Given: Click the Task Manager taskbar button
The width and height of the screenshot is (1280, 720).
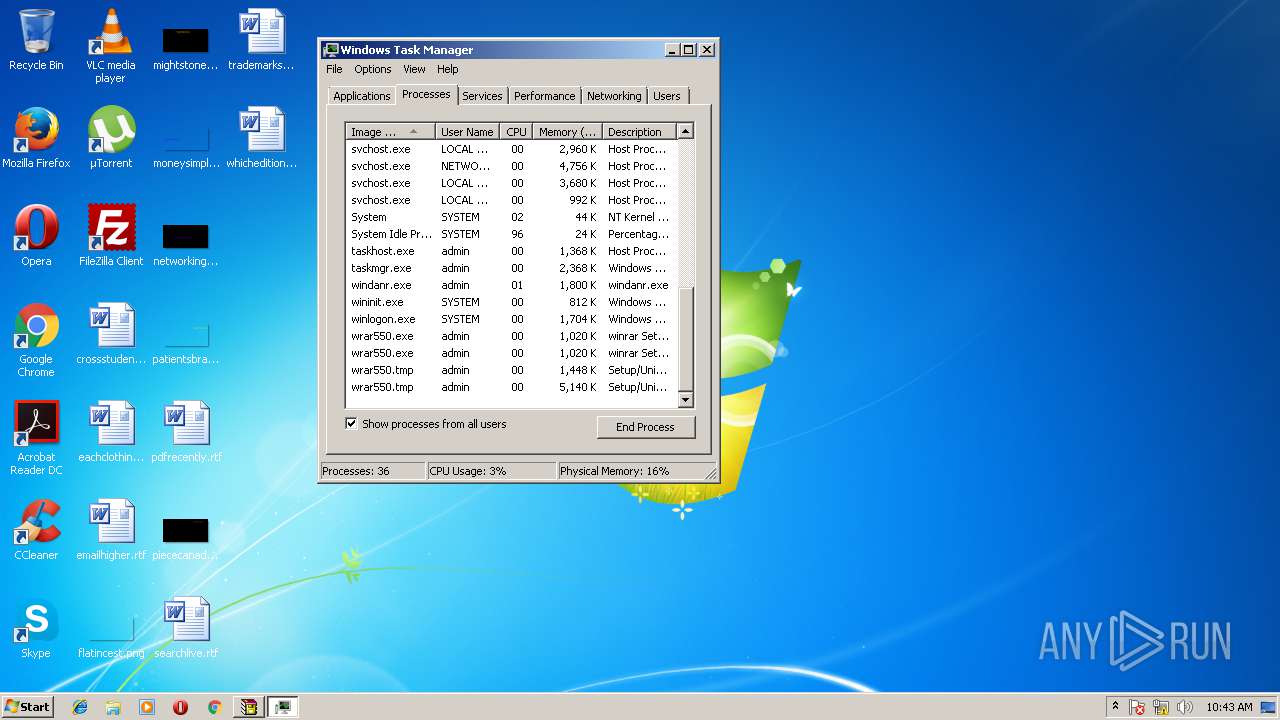Looking at the screenshot, I should click(283, 707).
